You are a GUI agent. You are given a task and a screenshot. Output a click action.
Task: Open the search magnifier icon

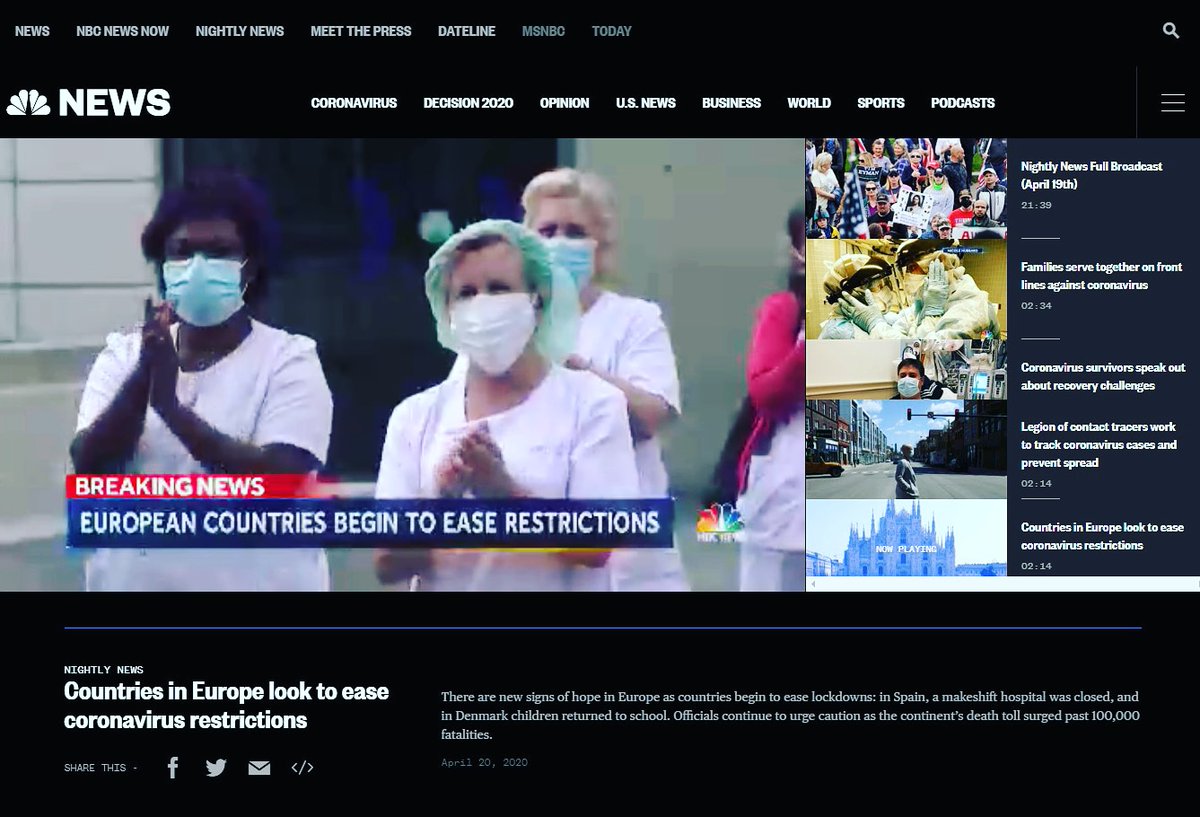[1171, 31]
